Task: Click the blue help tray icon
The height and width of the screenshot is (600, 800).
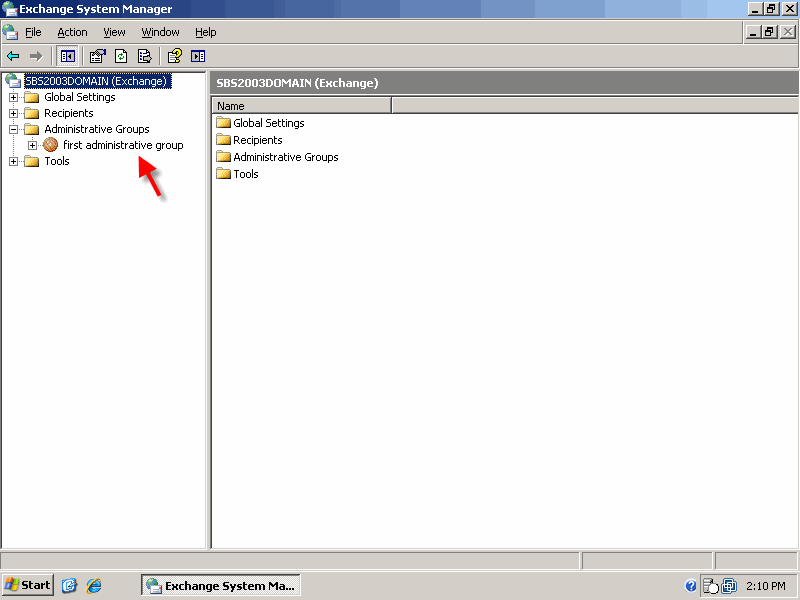Action: 691,586
